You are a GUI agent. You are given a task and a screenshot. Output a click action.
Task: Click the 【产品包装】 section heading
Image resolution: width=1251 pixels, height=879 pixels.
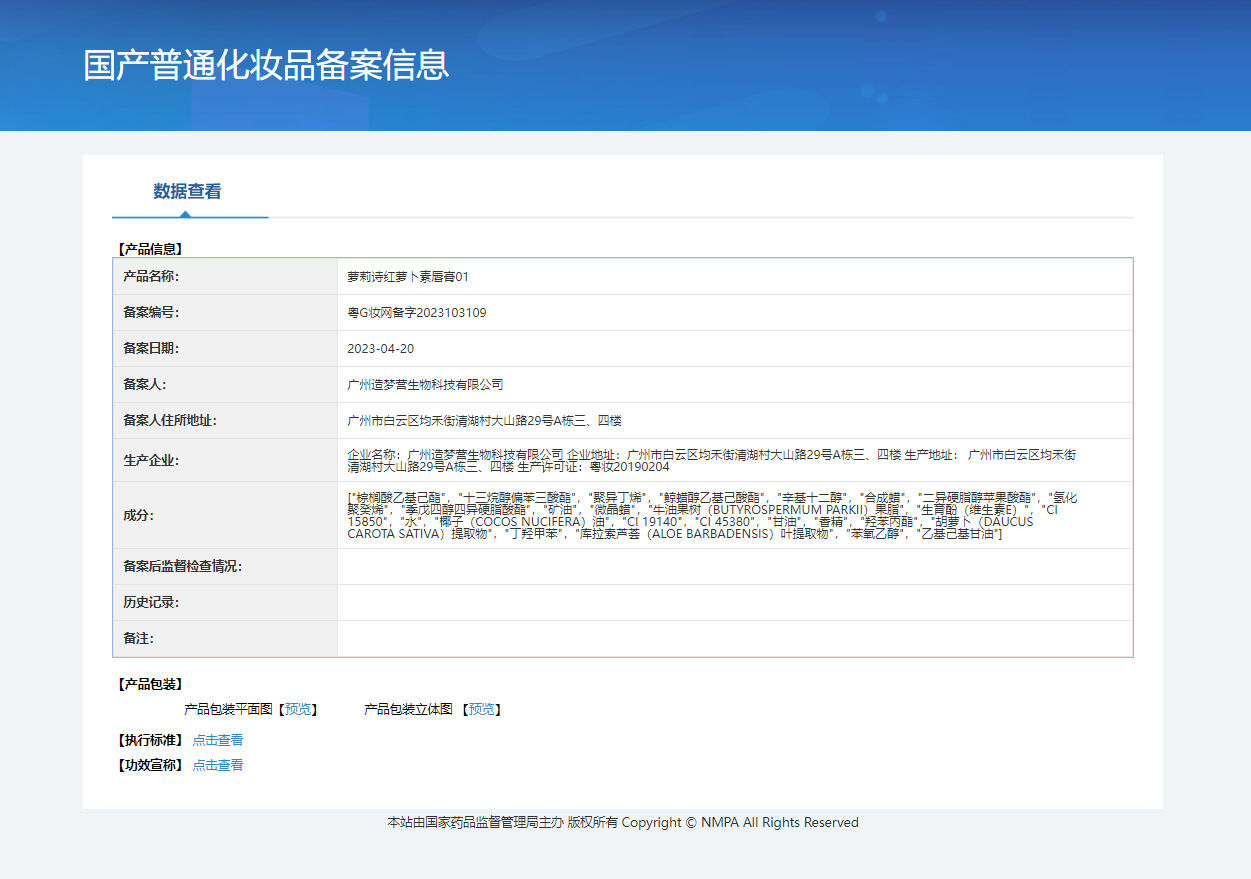click(150, 684)
